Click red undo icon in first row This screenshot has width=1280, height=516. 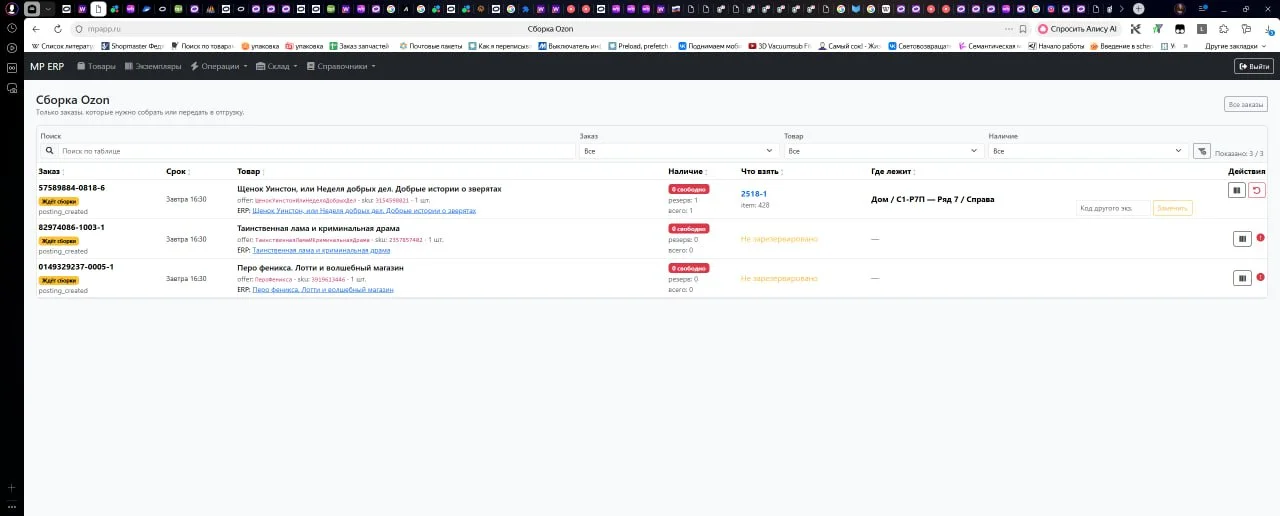(x=1257, y=190)
